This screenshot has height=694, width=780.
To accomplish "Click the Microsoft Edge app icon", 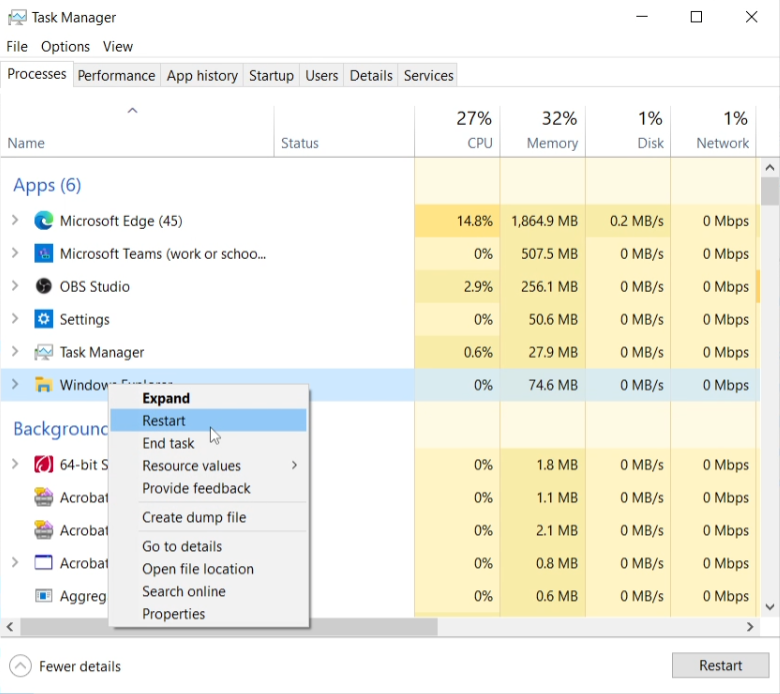I will 43,220.
